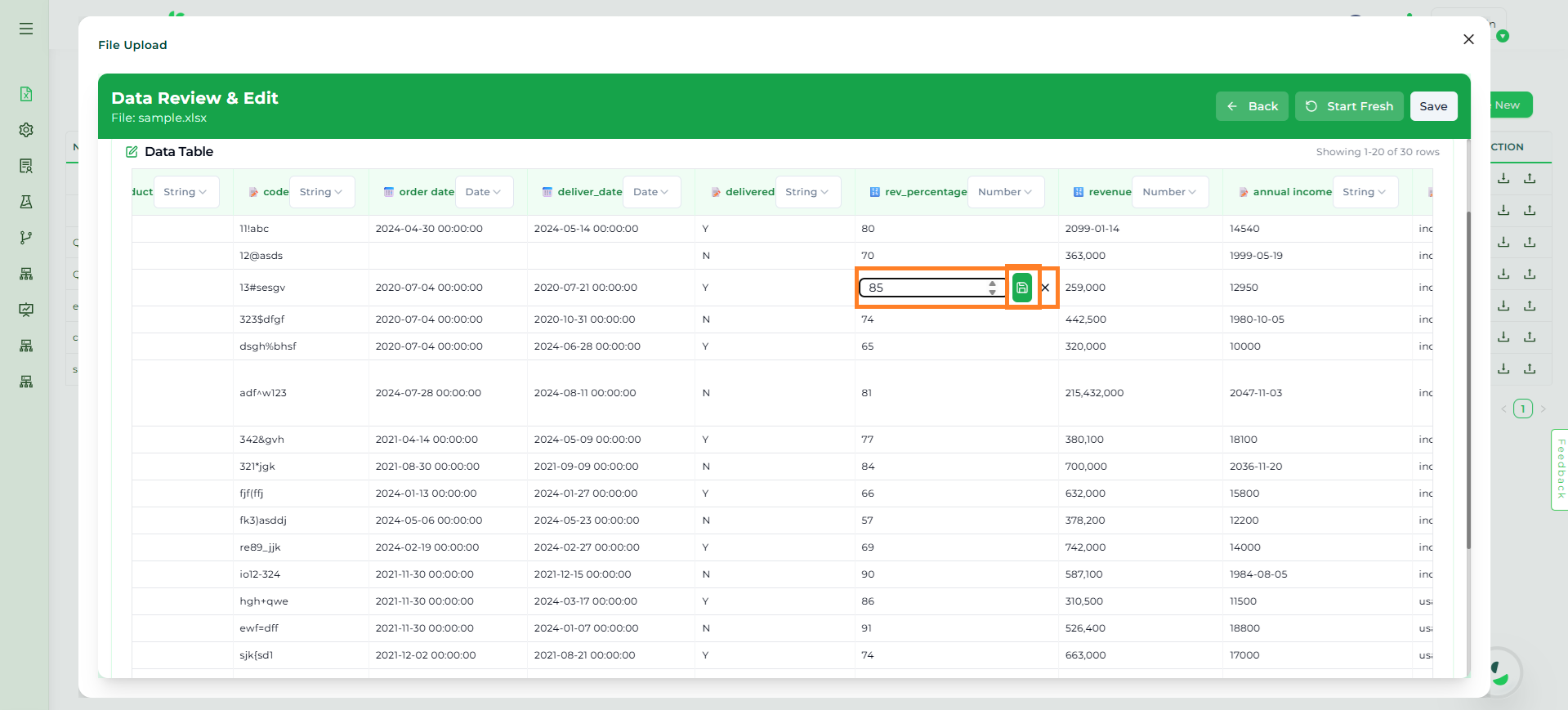Click the Back button
This screenshot has width=1568, height=710.
1252,106
